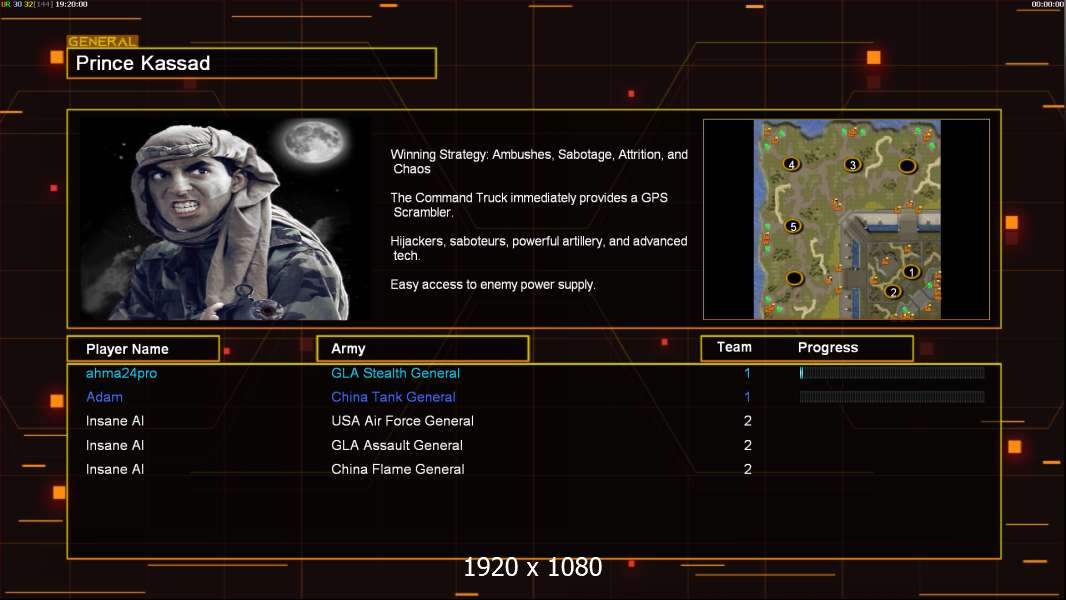Click Adam's loading progress bar
Image resolution: width=1066 pixels, height=600 pixels.
pos(892,397)
